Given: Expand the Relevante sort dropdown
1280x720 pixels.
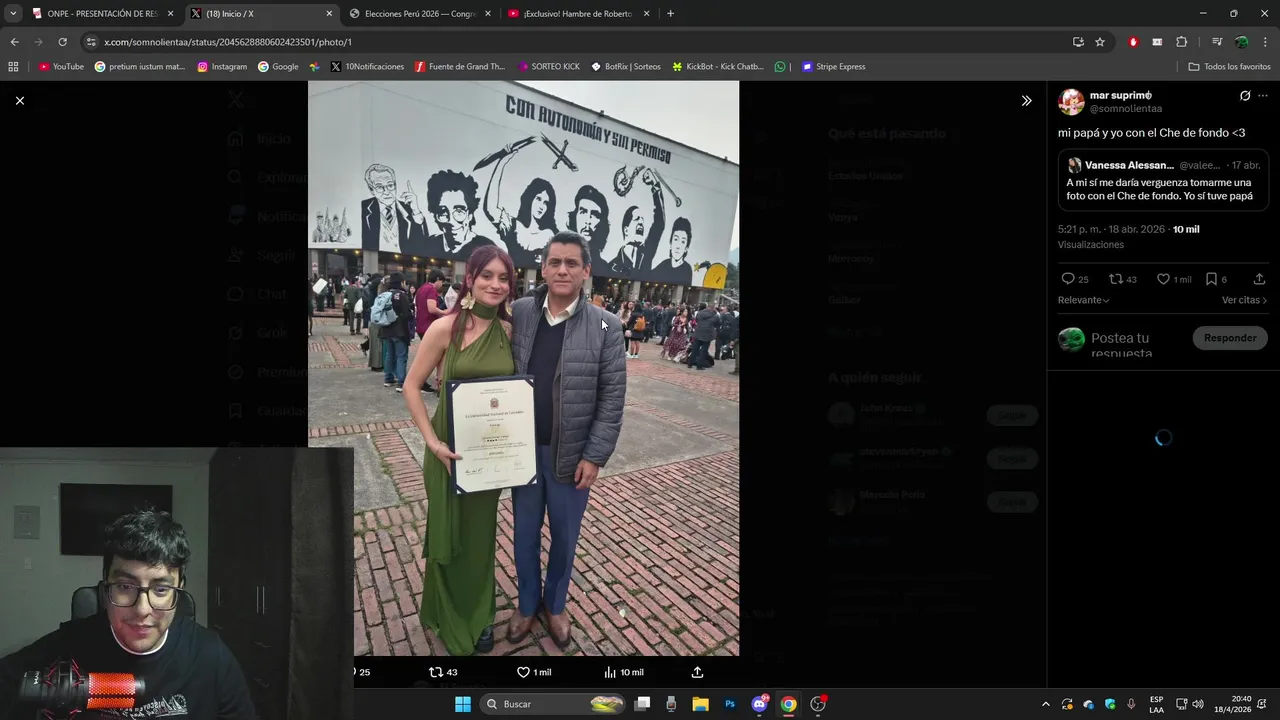Looking at the screenshot, I should 1083,300.
